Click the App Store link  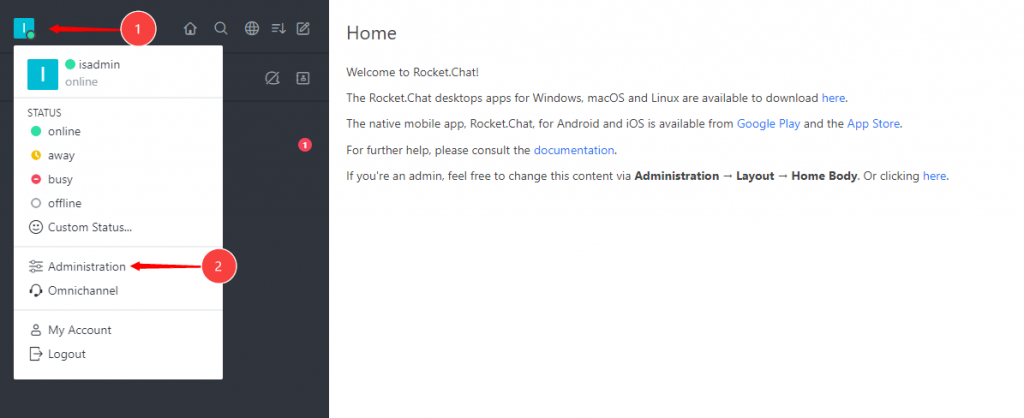click(874, 124)
